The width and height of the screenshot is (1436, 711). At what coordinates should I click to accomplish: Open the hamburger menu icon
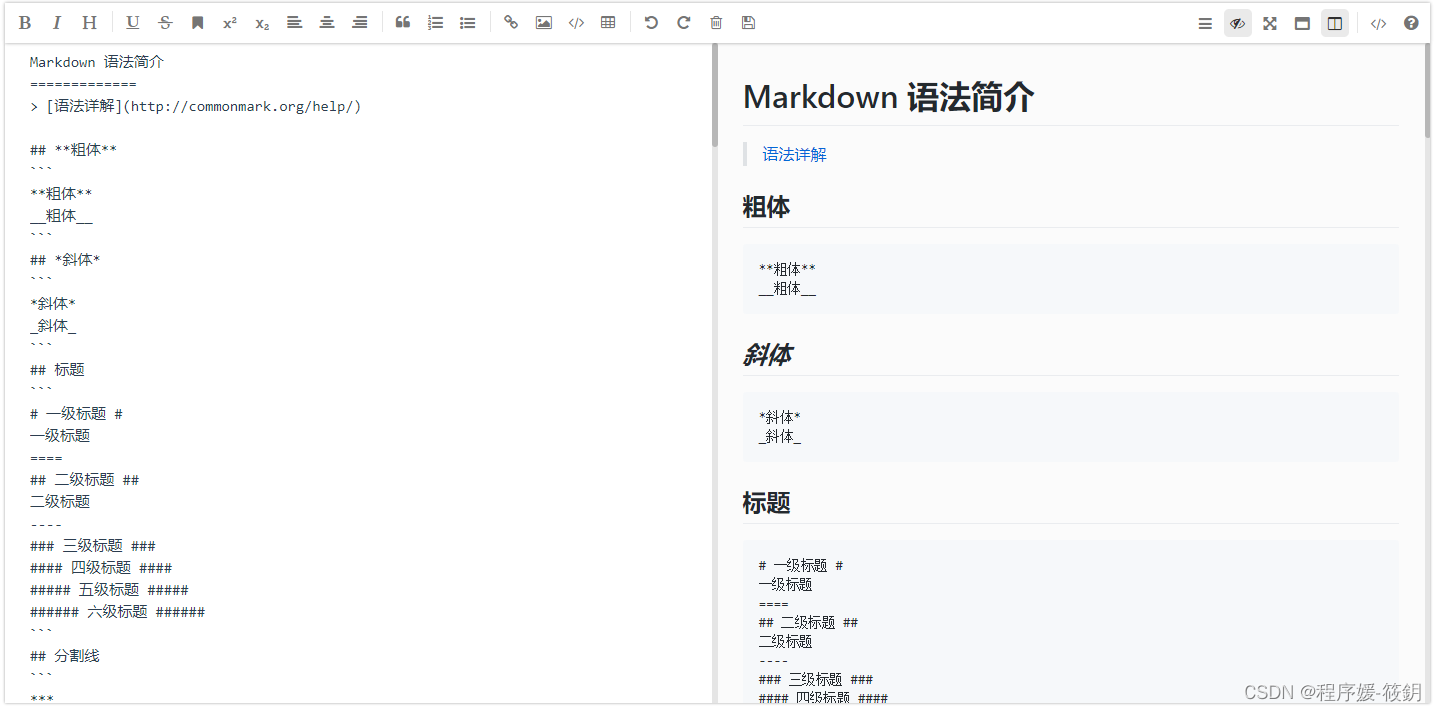(x=1205, y=23)
